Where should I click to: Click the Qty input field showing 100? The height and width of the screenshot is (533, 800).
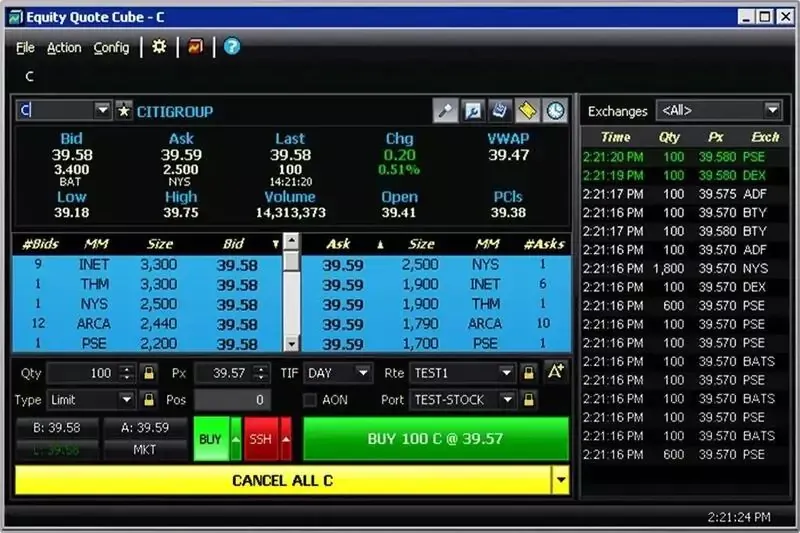coord(84,373)
